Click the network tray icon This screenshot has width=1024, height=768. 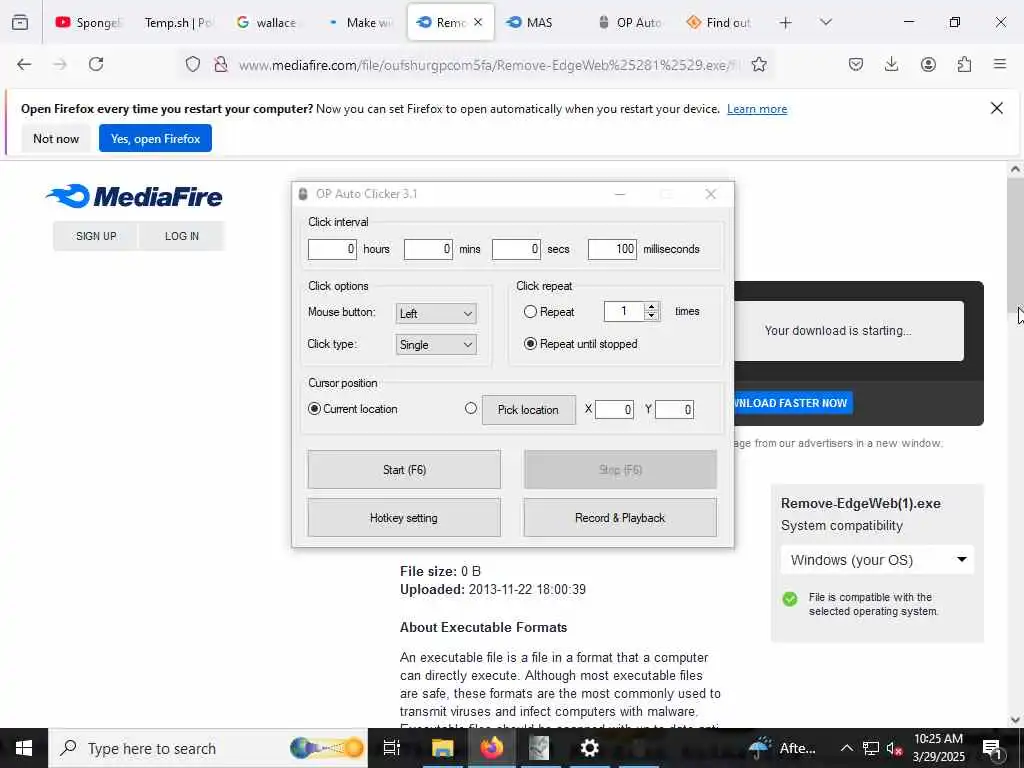point(871,748)
